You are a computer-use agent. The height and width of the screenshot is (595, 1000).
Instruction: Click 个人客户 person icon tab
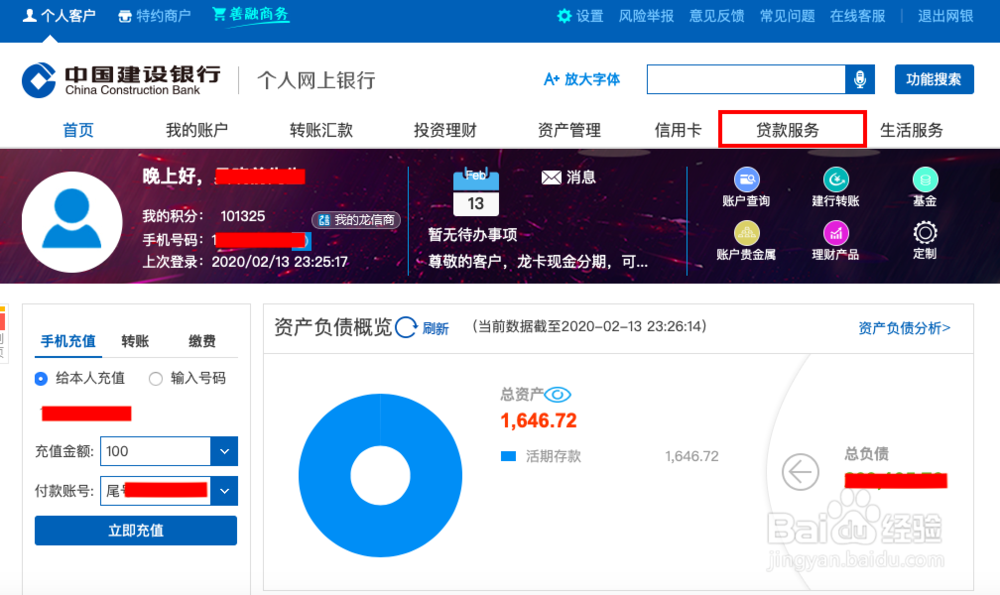coord(59,16)
